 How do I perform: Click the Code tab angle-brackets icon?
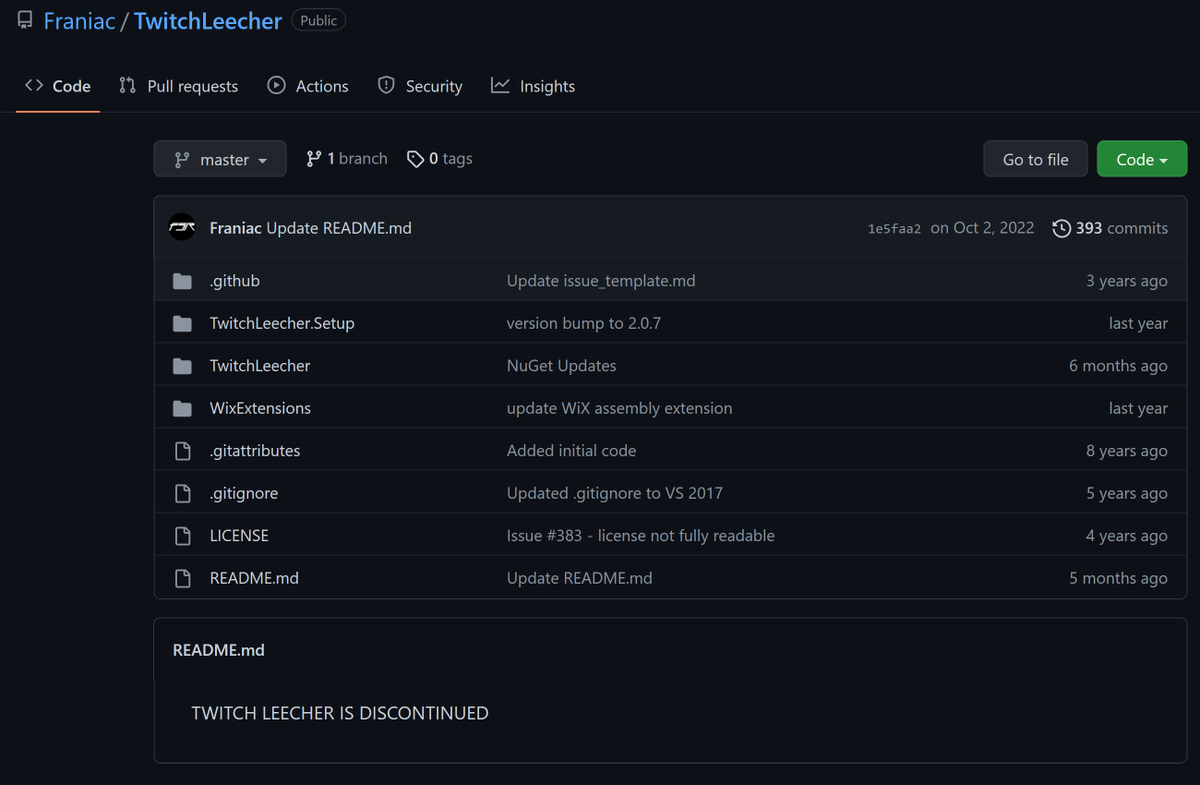coord(34,86)
